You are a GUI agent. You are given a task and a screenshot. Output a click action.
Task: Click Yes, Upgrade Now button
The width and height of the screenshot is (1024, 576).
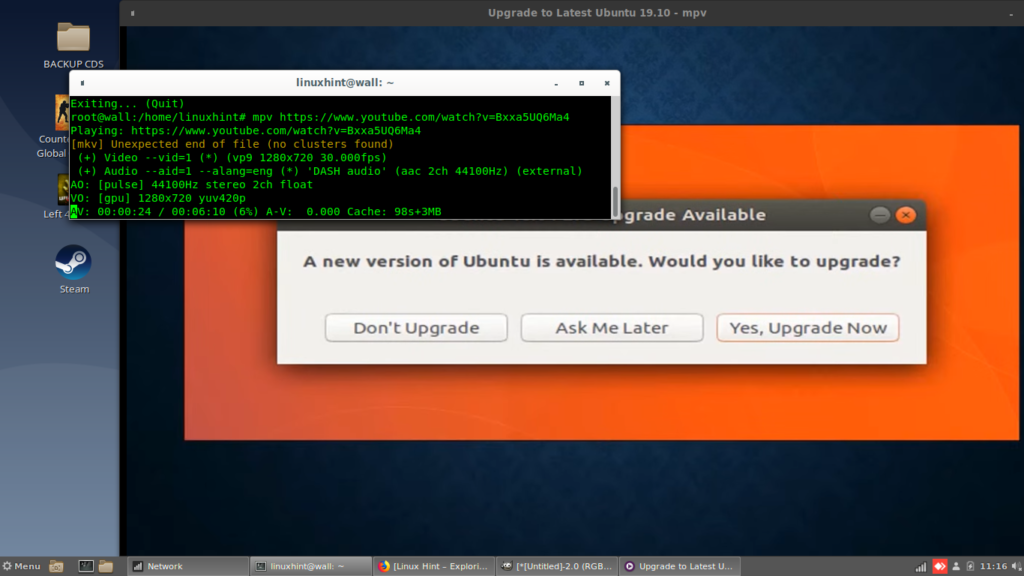808,328
